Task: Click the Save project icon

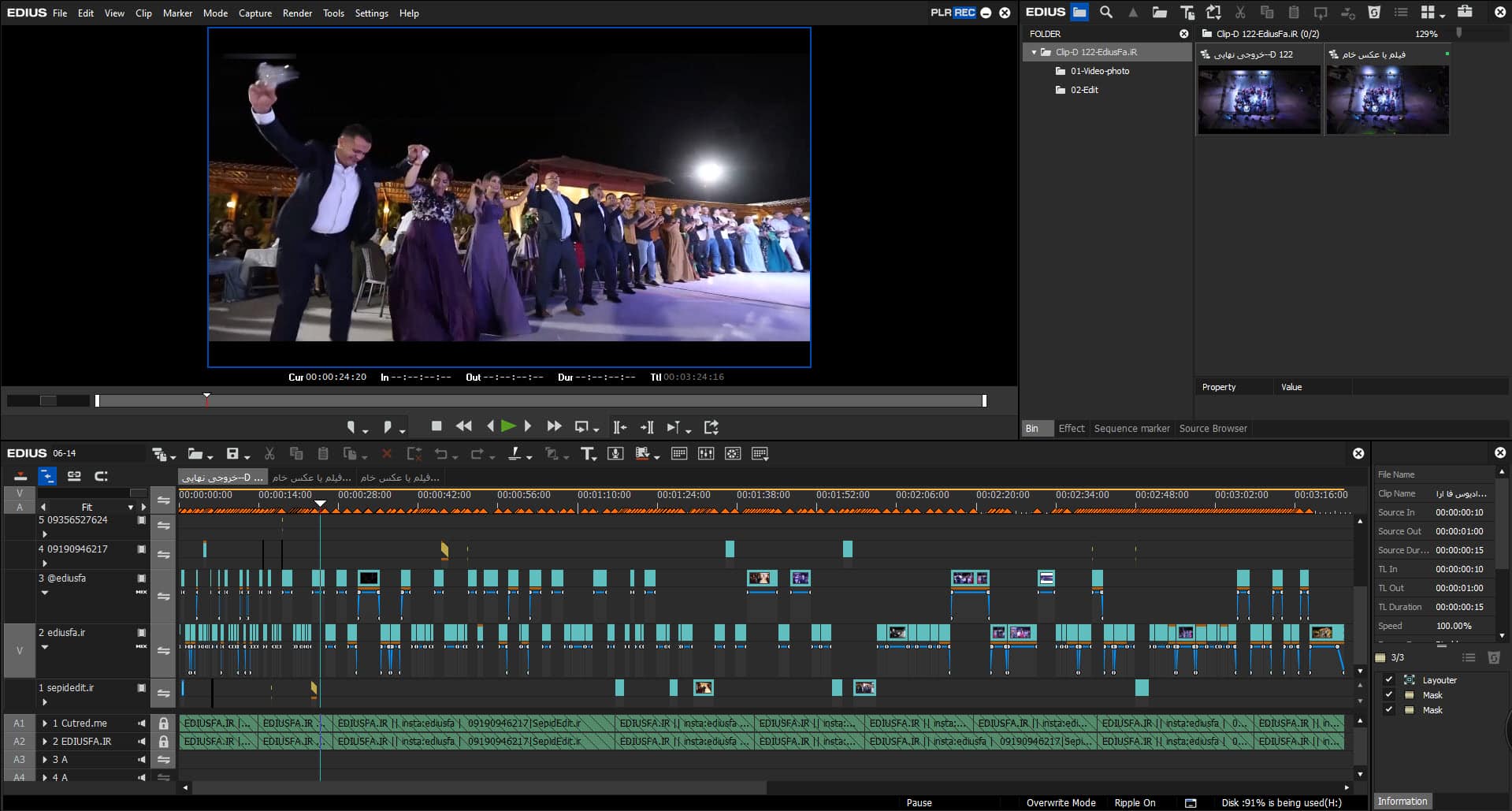Action: point(232,454)
